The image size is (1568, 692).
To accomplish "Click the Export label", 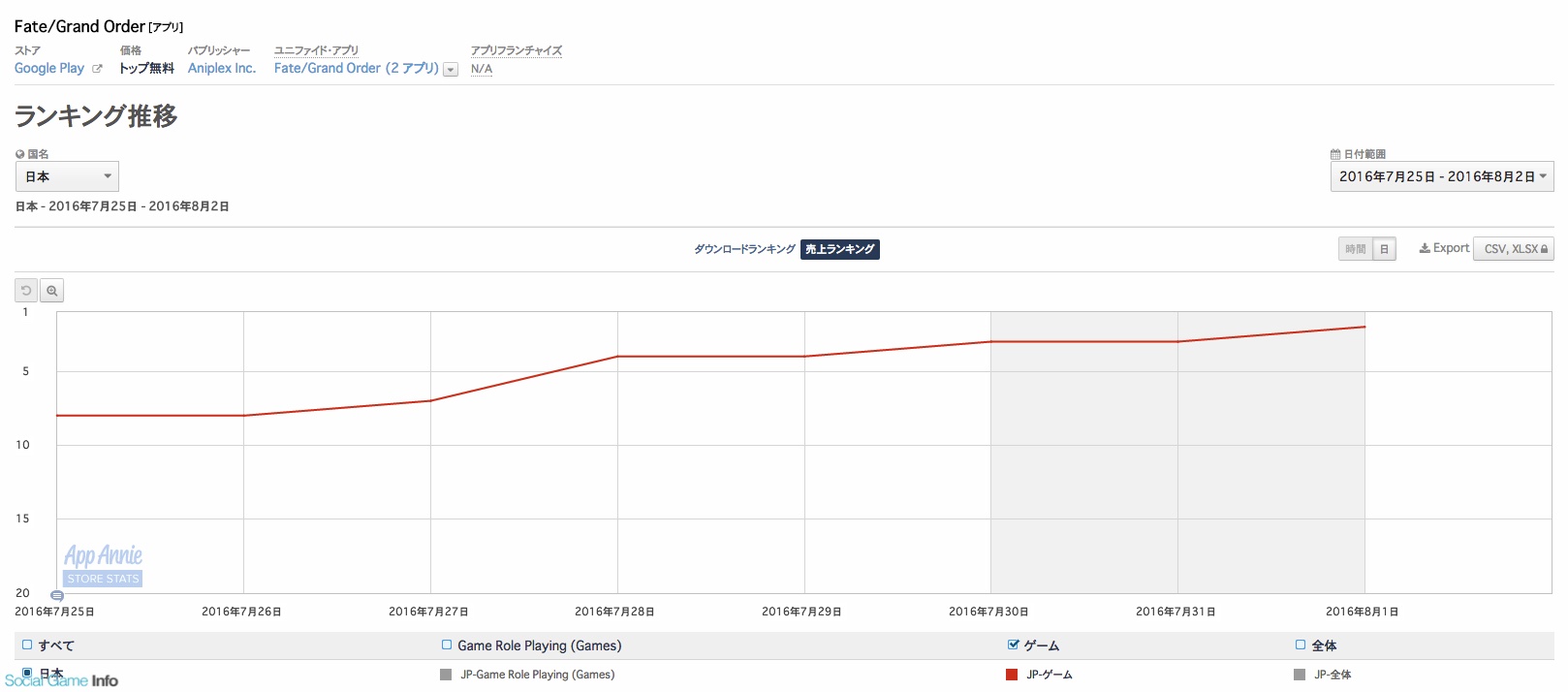I will point(1452,248).
